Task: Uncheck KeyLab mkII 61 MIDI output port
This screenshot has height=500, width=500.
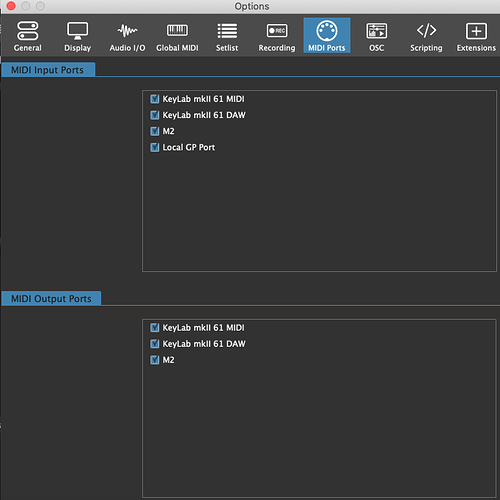Action: 154,328
